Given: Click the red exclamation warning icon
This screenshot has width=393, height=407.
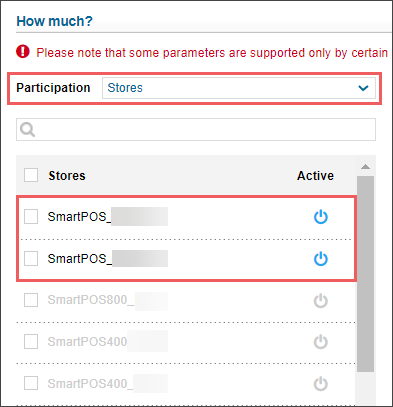Looking at the screenshot, I should point(23,52).
